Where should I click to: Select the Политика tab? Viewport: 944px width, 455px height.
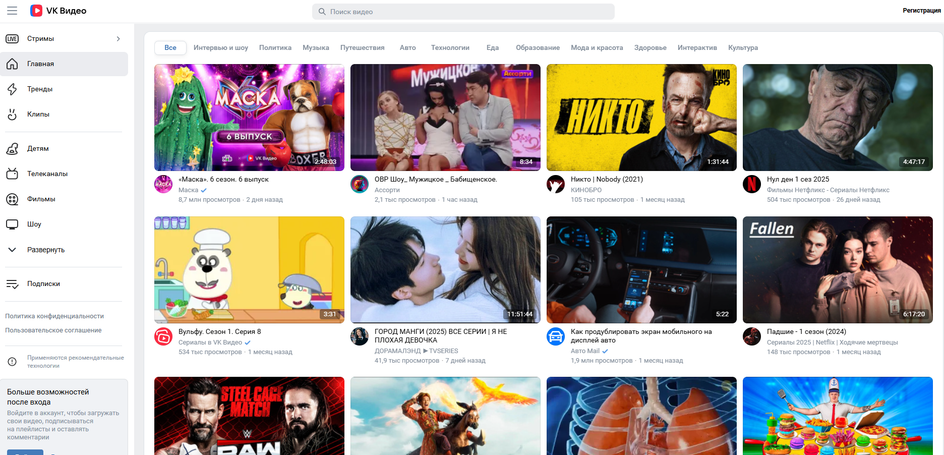(x=275, y=48)
